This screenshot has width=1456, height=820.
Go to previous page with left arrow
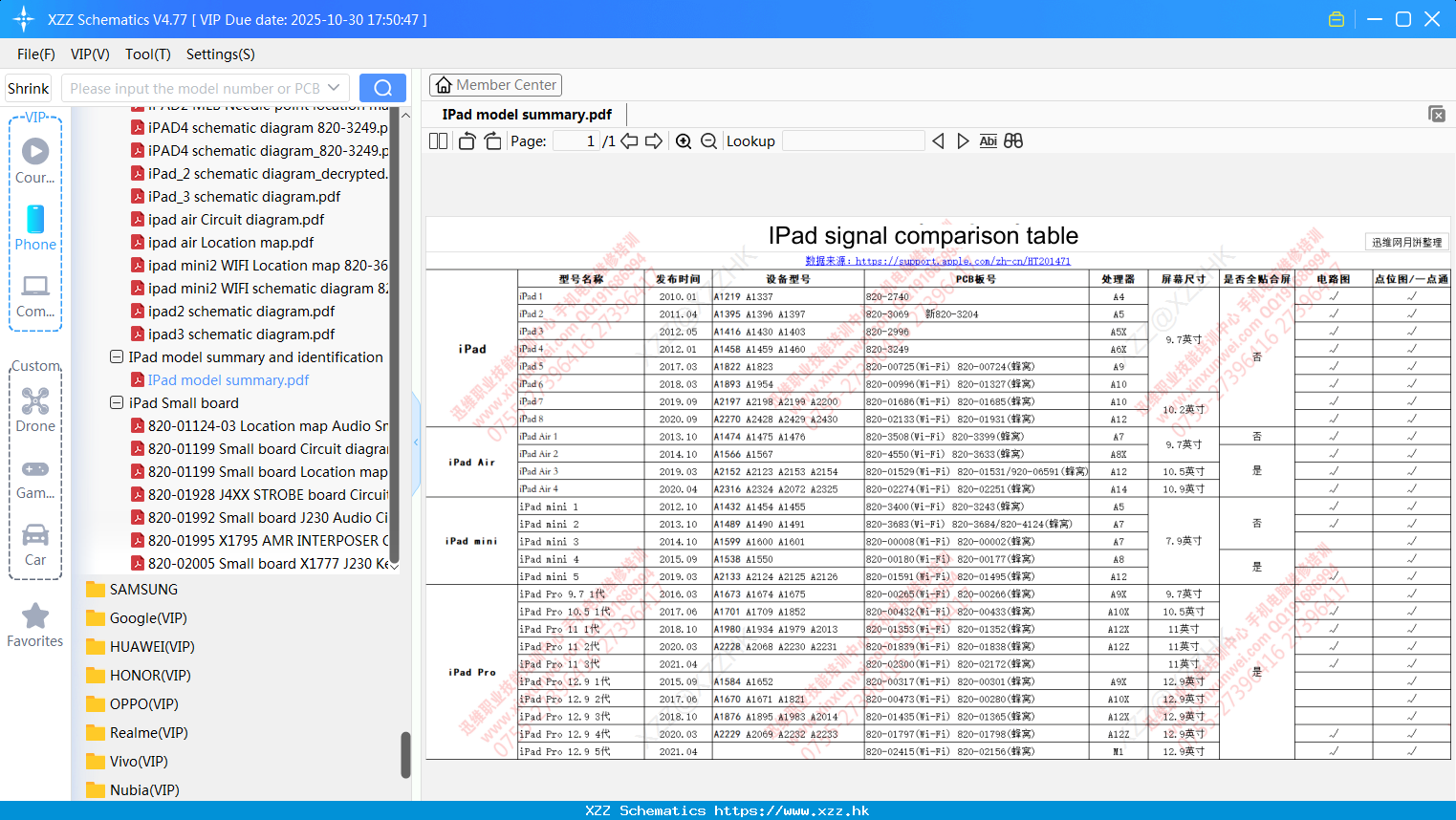click(x=629, y=141)
